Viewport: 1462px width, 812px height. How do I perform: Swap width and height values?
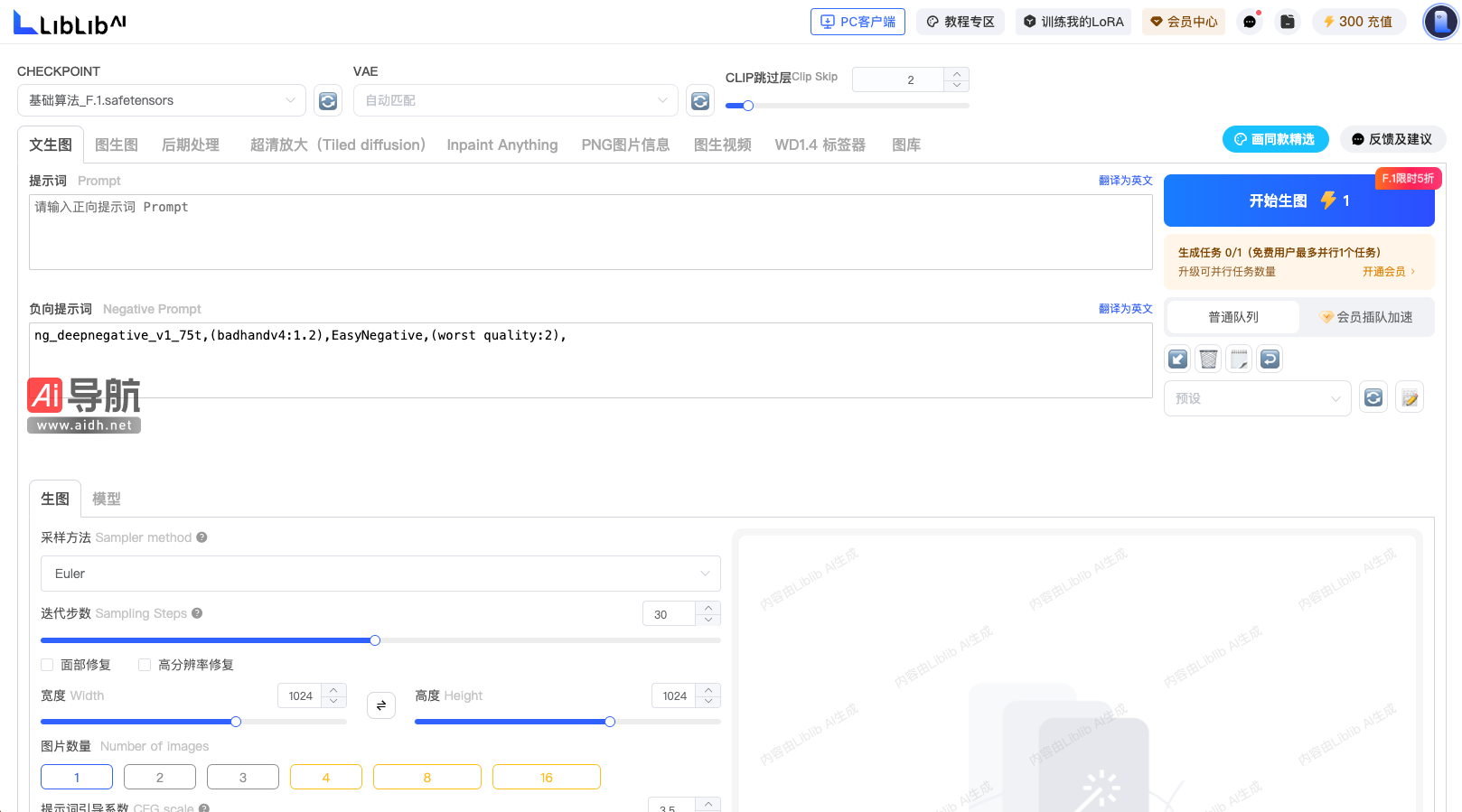click(x=381, y=705)
